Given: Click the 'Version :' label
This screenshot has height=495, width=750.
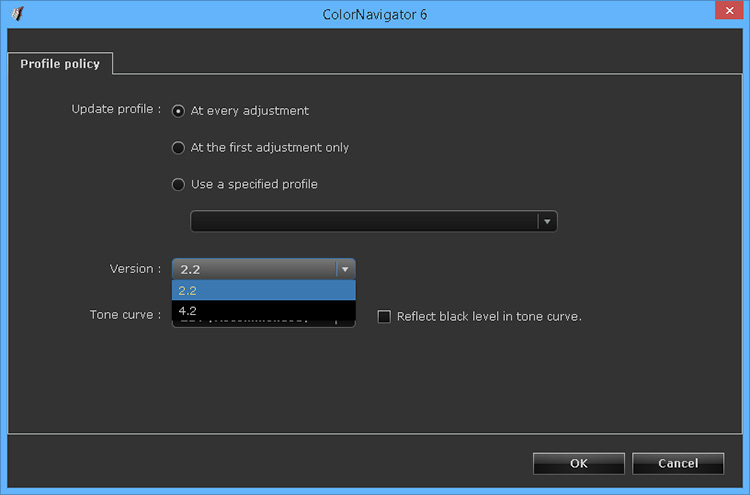Looking at the screenshot, I should 135,269.
